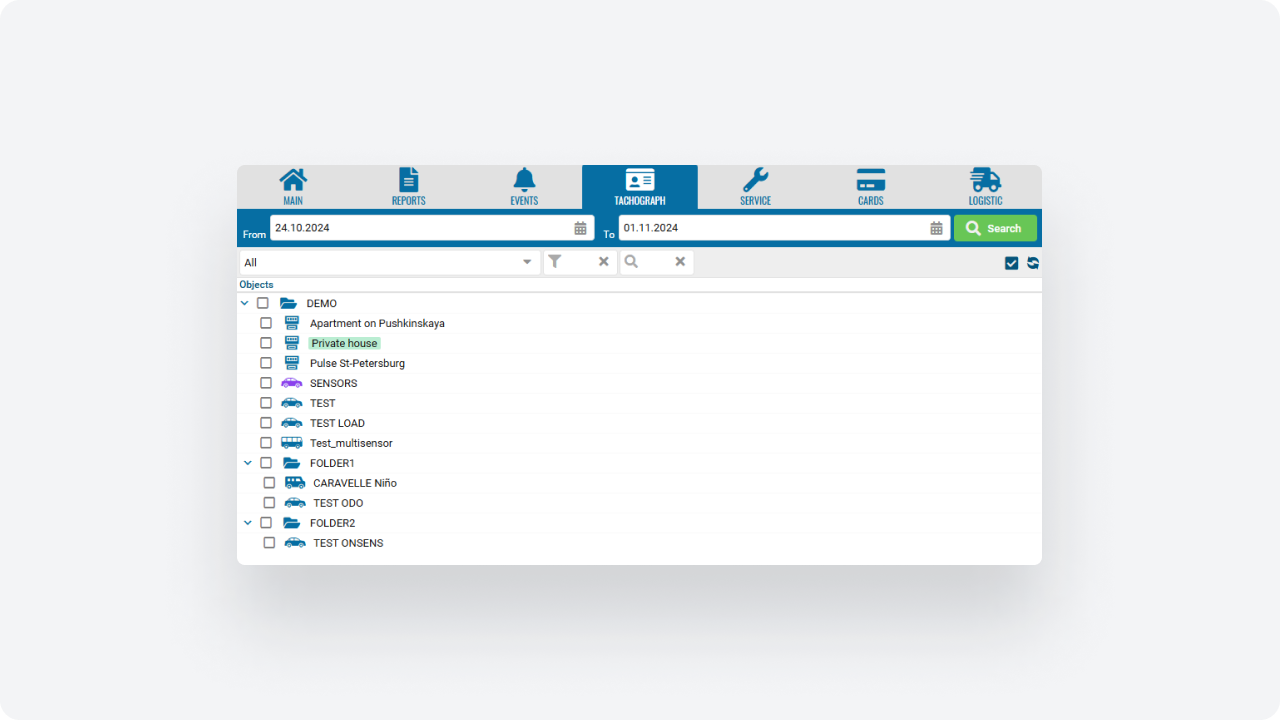Clear the search field with X
Viewport: 1280px width, 720px height.
(680, 262)
